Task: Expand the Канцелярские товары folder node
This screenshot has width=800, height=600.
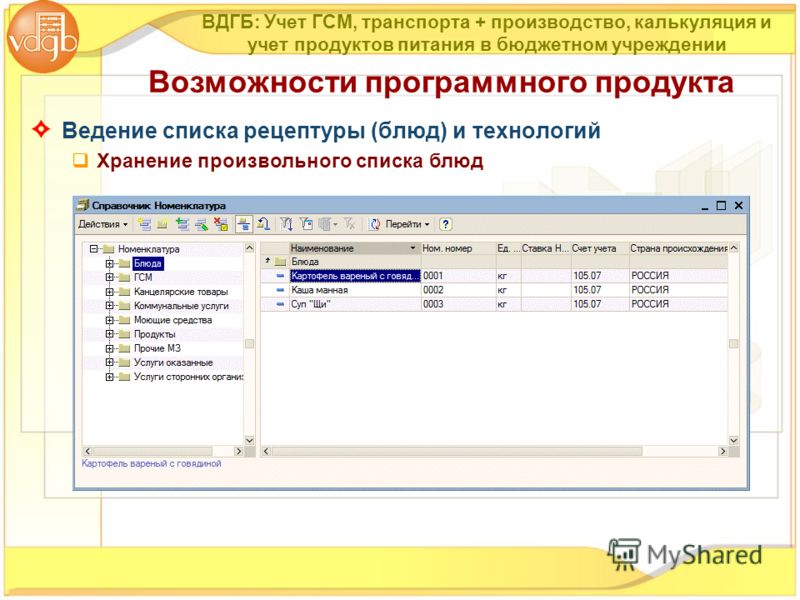Action: [109, 292]
